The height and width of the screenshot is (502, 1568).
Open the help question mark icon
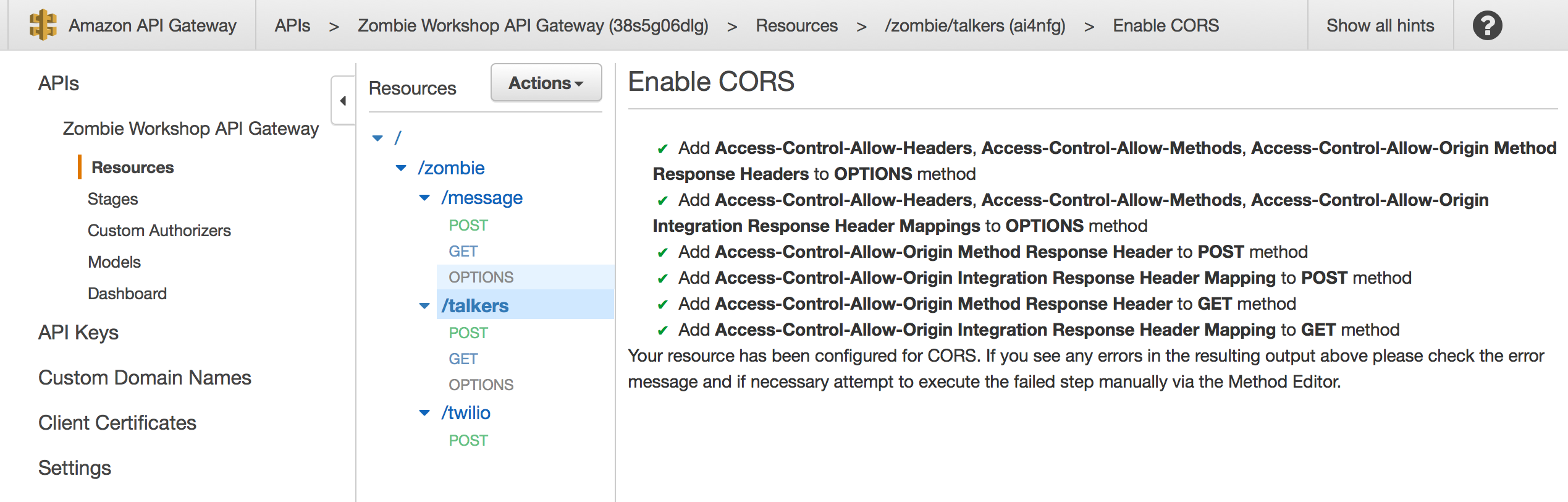[x=1487, y=25]
